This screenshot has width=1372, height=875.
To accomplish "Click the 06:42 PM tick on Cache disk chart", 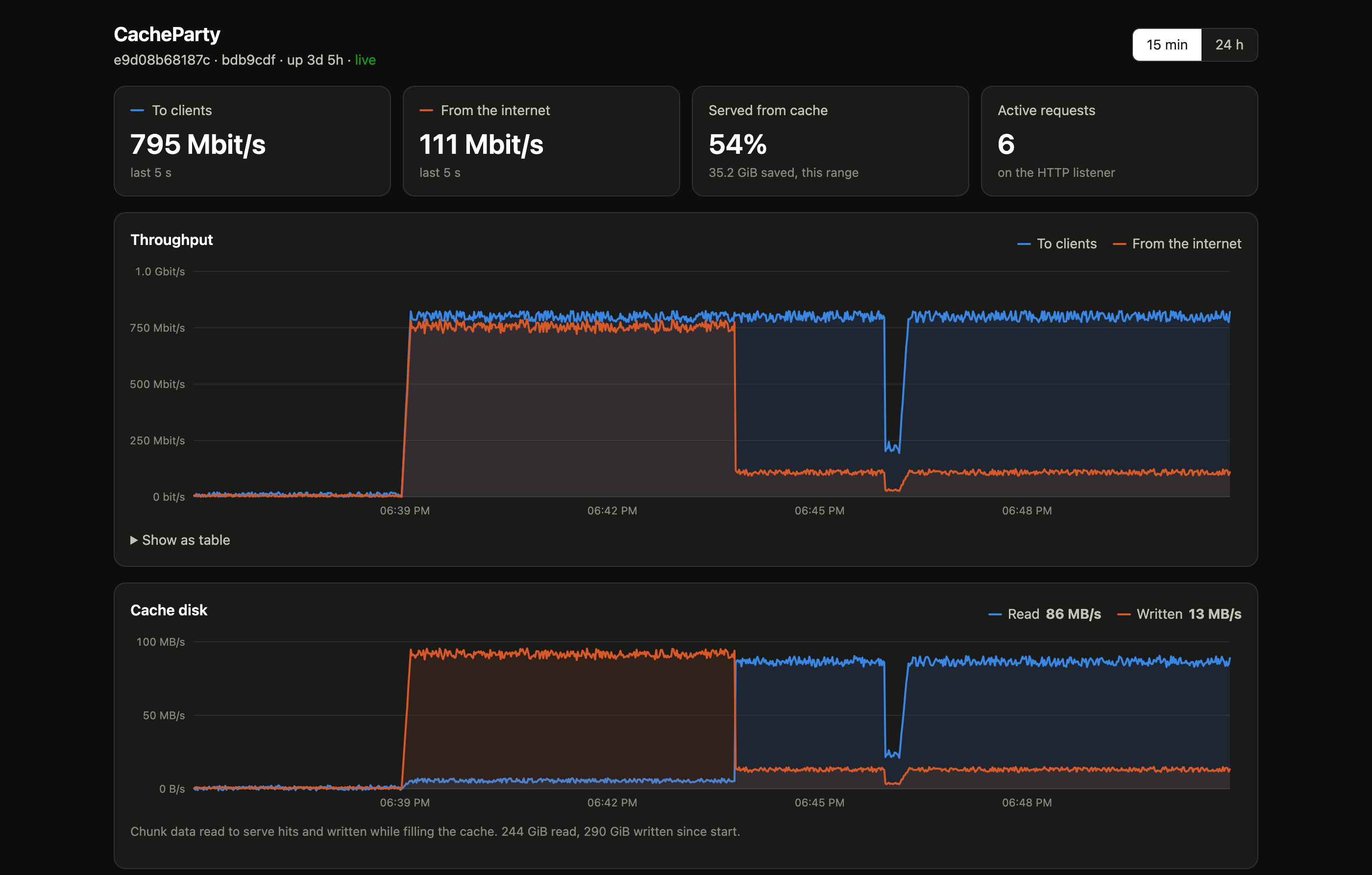I will (x=612, y=802).
